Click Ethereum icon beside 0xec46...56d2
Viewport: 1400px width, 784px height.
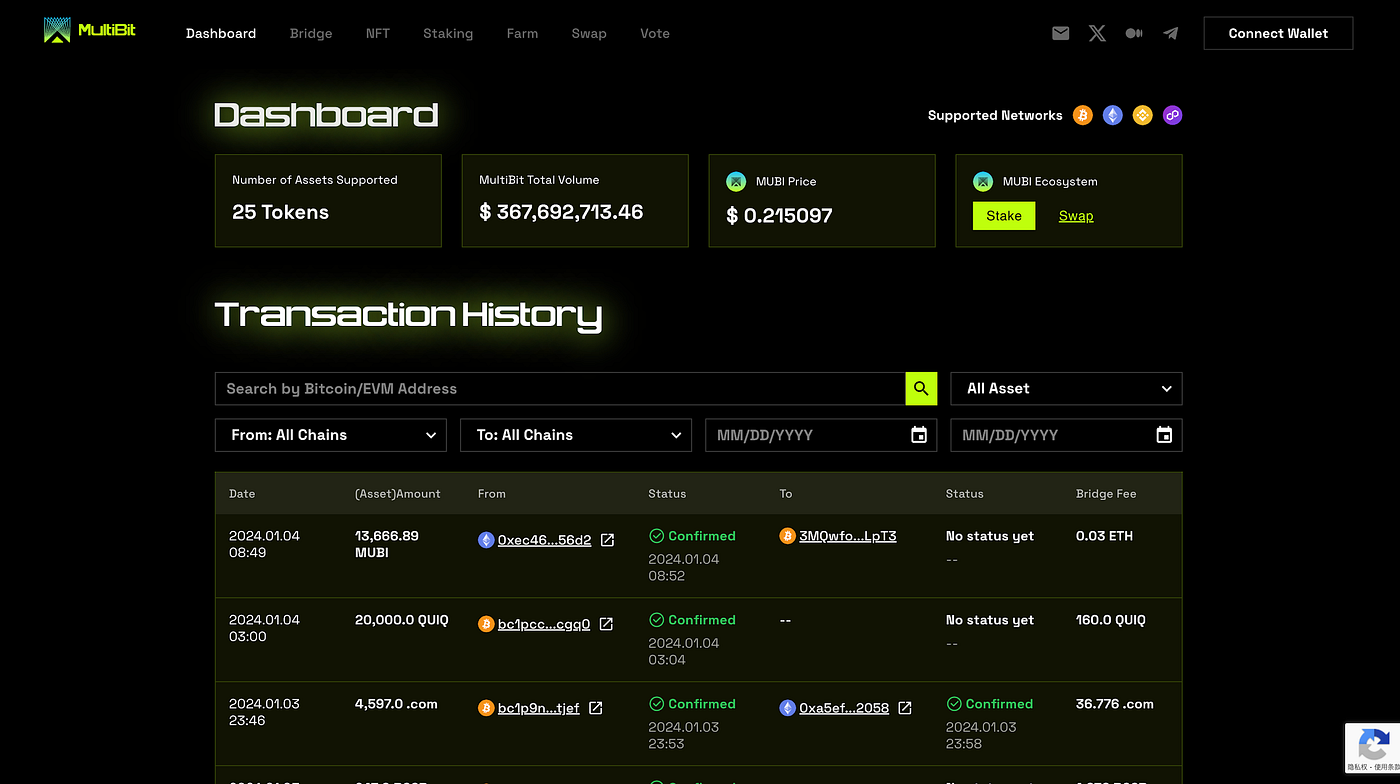coord(486,540)
